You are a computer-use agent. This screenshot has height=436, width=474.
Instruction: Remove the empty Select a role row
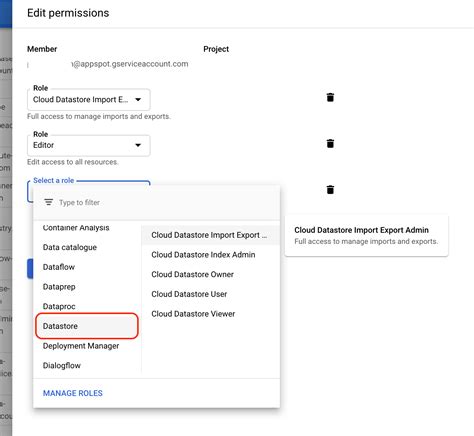pyautogui.click(x=330, y=189)
